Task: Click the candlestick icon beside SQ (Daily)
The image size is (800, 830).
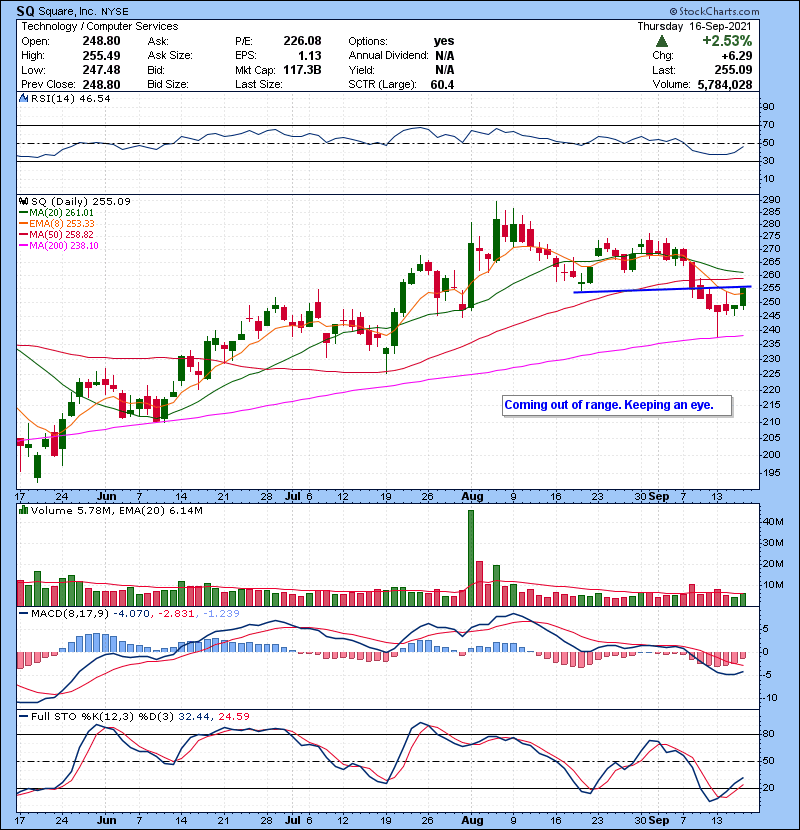Action: pyautogui.click(x=23, y=201)
